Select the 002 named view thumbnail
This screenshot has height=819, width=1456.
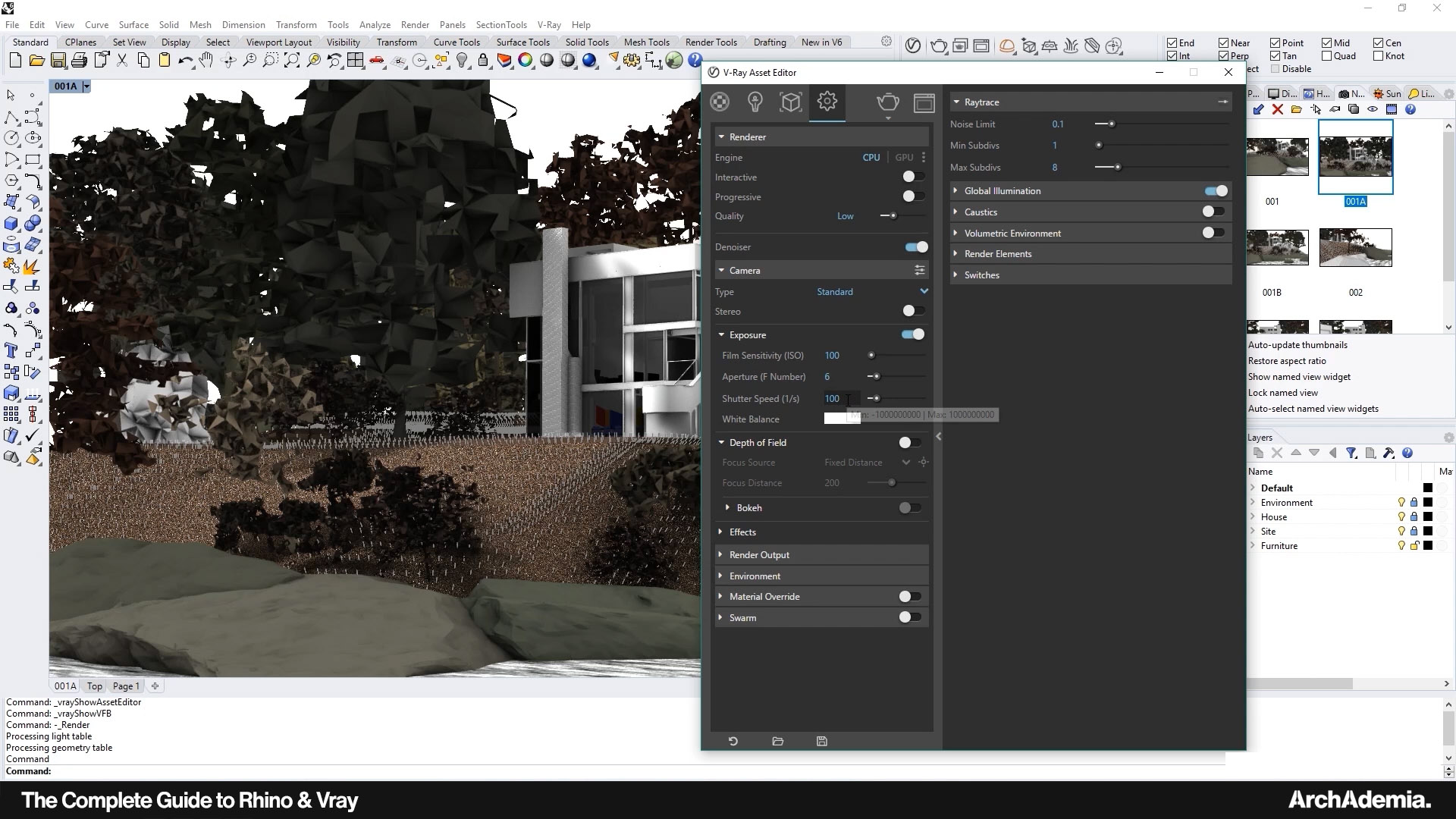click(x=1355, y=248)
